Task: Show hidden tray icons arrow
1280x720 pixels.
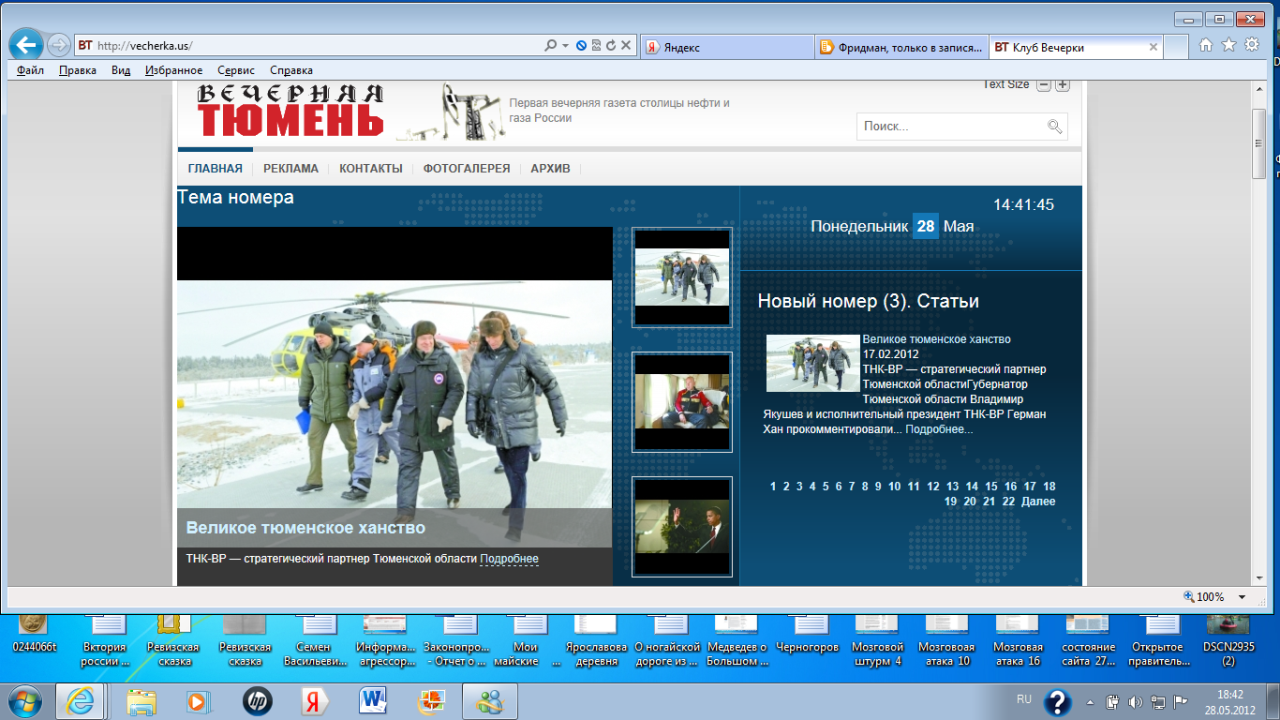Action: pos(1092,701)
